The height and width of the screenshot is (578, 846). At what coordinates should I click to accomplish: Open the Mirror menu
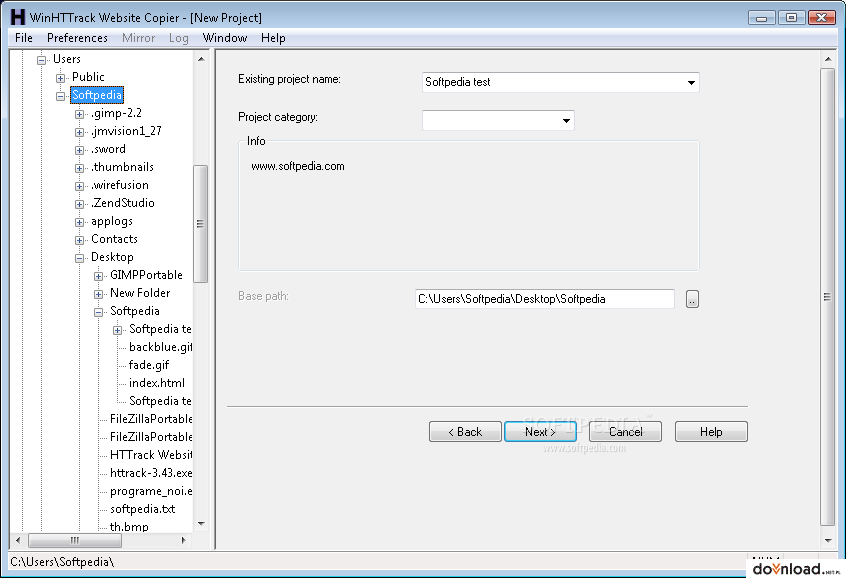click(139, 38)
